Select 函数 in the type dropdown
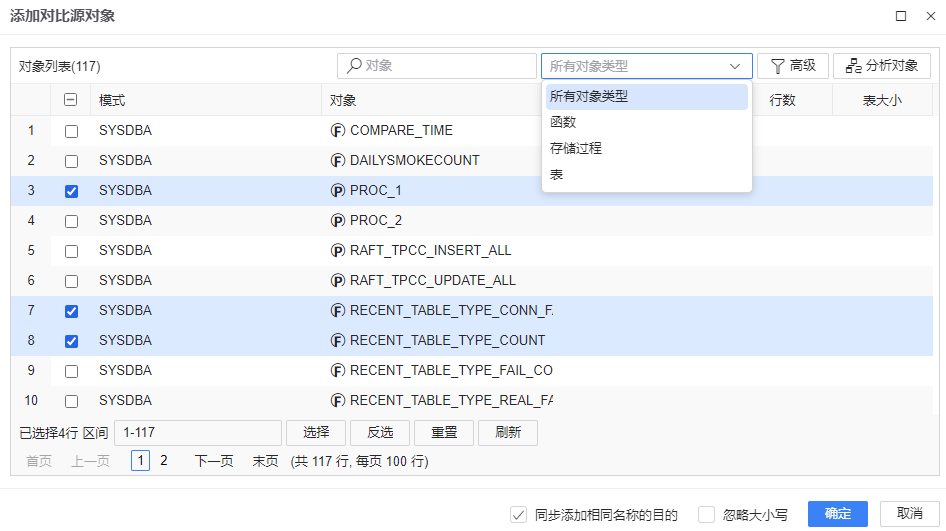Screen dimensions: 946x531 (647, 122)
